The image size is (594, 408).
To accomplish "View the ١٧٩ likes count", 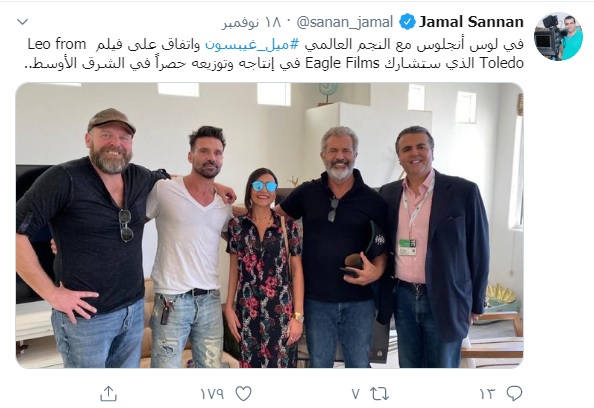I will (213, 394).
